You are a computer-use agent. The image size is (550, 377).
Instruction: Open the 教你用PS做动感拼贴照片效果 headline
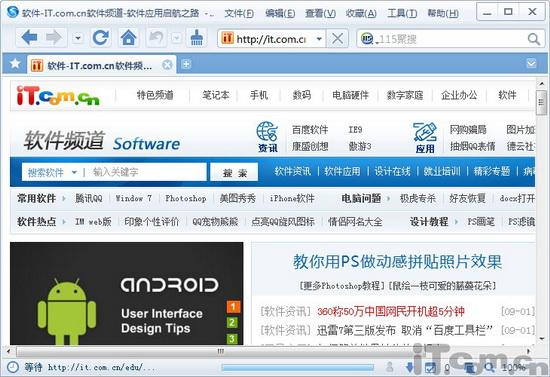click(x=397, y=262)
